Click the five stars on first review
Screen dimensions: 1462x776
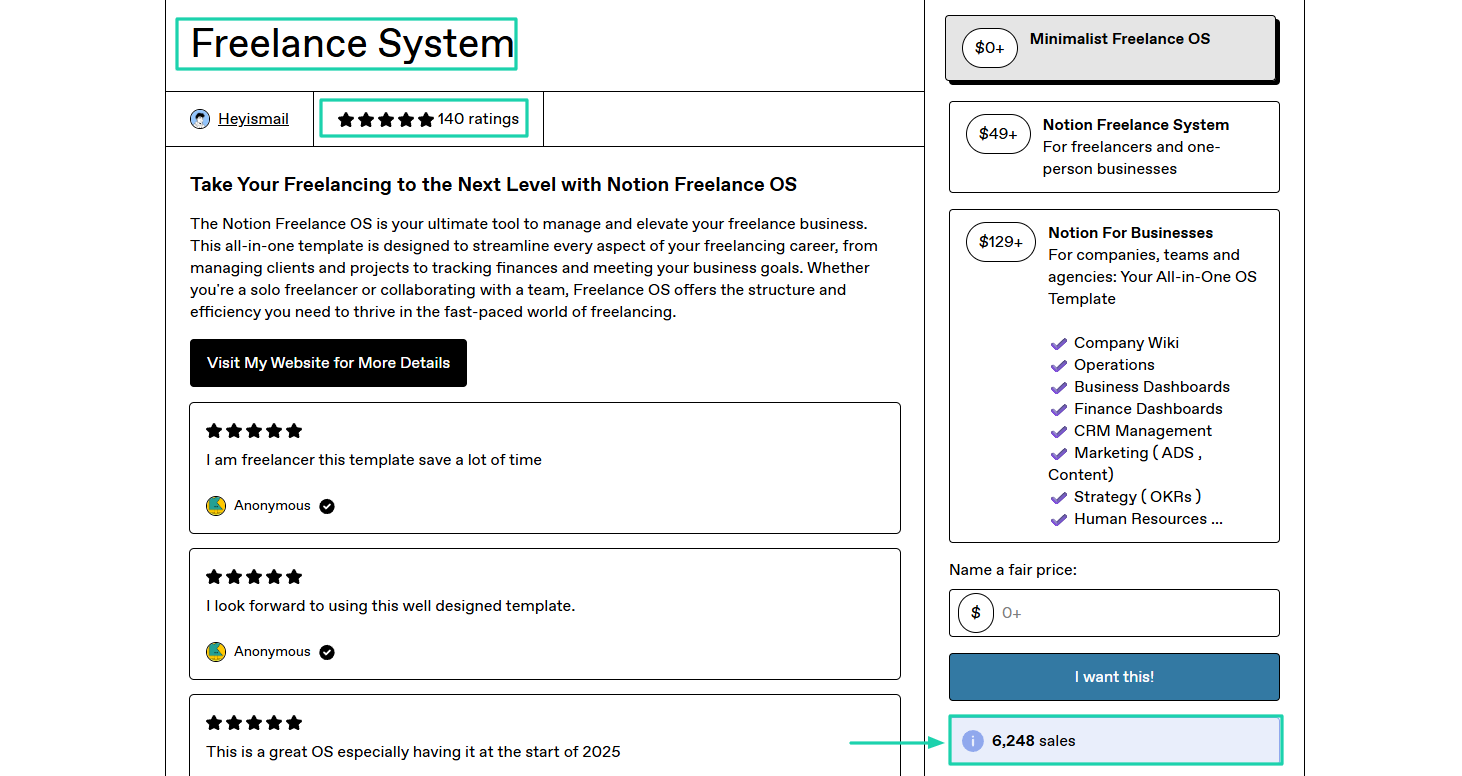[x=254, y=431]
